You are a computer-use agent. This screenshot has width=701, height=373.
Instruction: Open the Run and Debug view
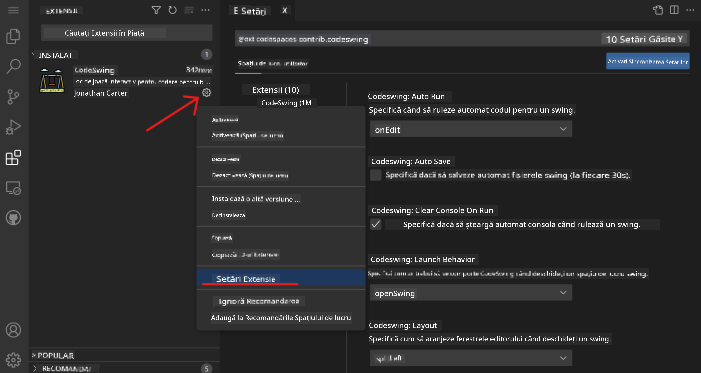[13, 127]
